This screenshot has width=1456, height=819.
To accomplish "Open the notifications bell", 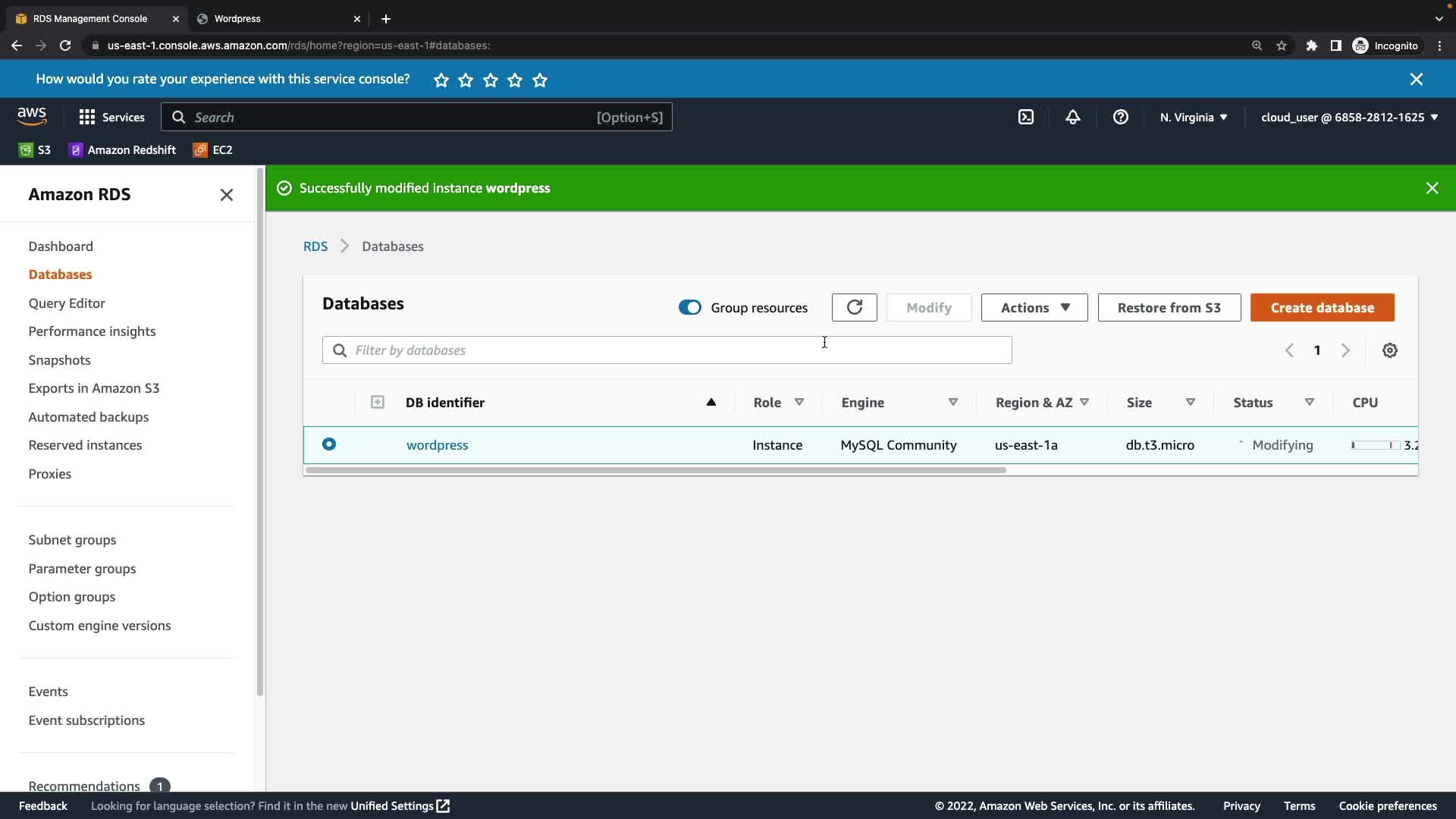I will 1072,118.
